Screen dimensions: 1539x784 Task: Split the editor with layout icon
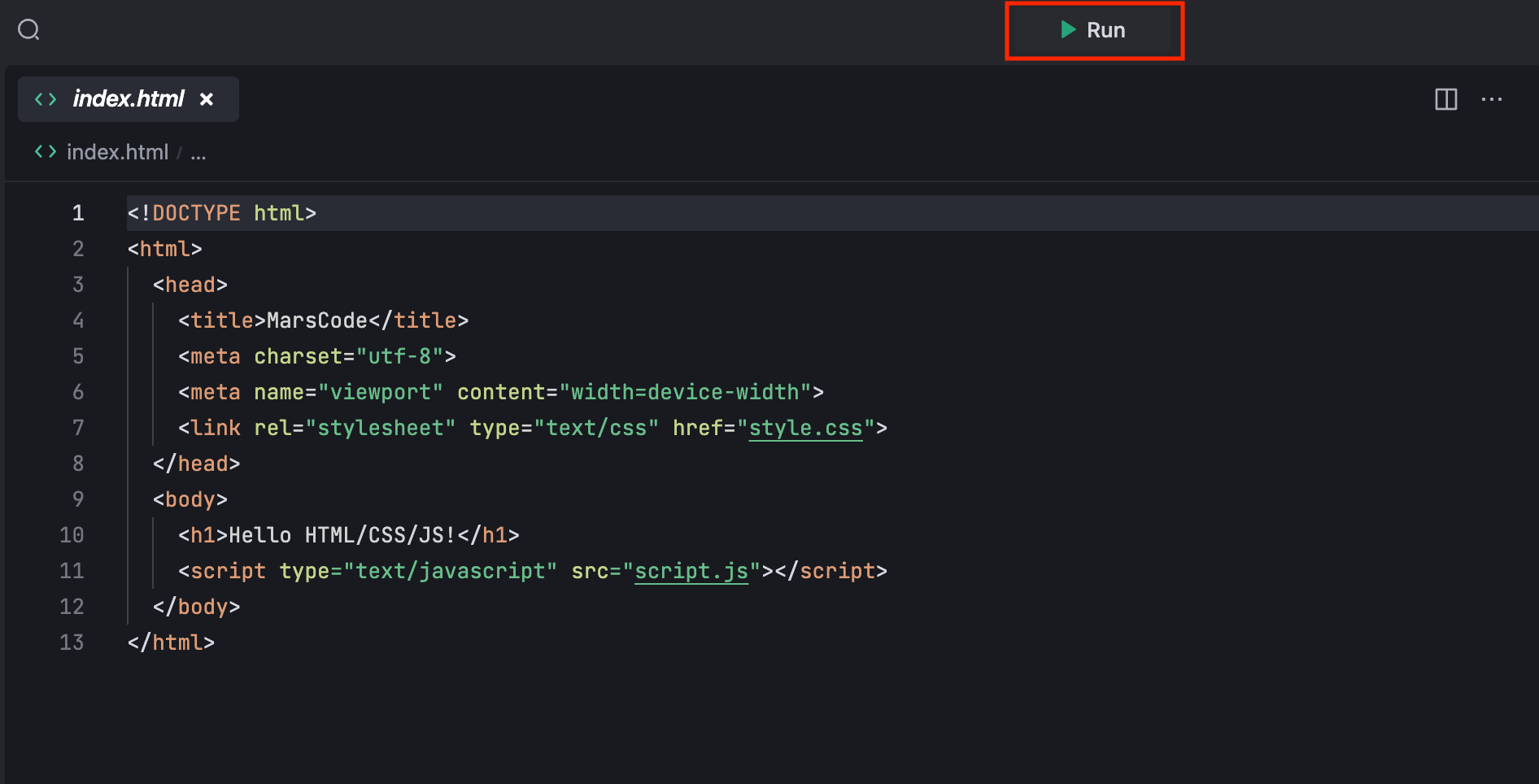[1446, 99]
